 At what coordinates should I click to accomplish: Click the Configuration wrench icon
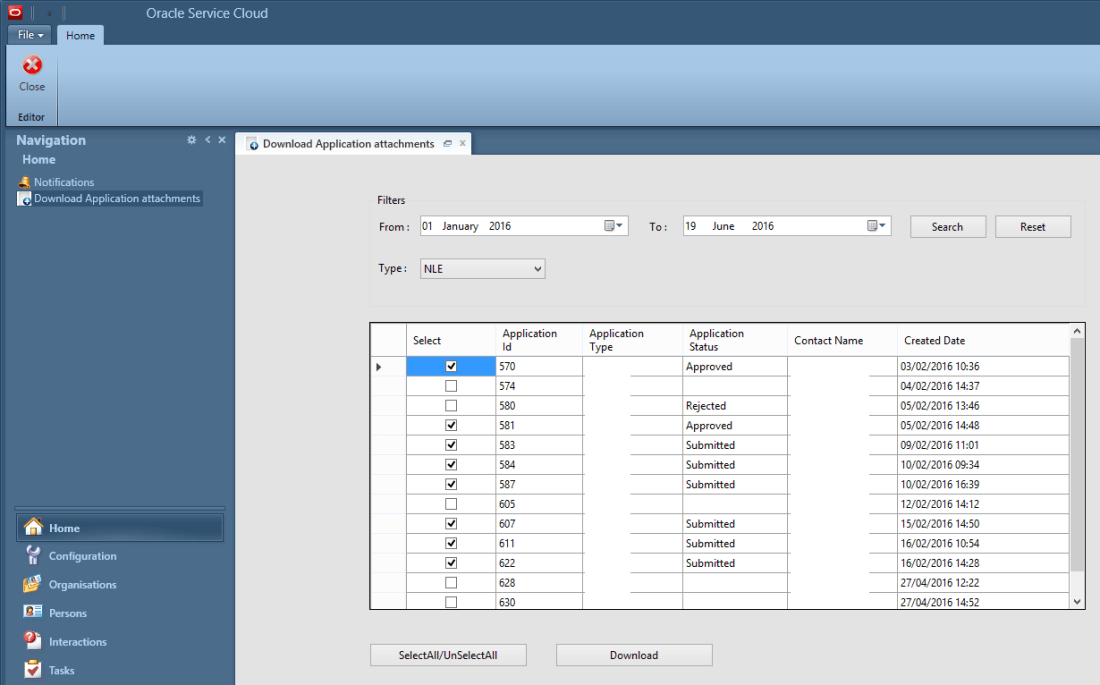(x=33, y=556)
